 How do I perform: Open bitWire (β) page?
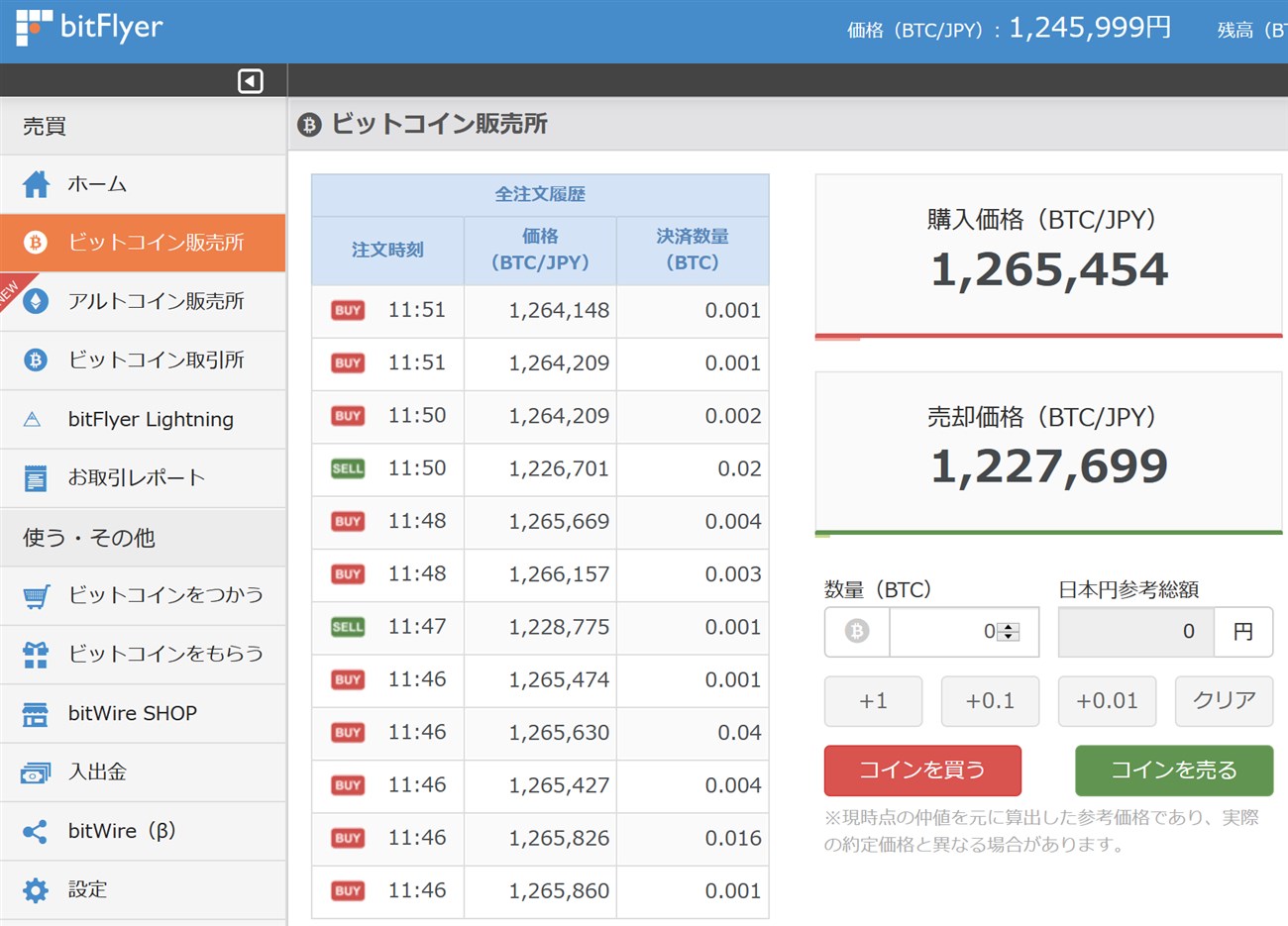coord(143,832)
